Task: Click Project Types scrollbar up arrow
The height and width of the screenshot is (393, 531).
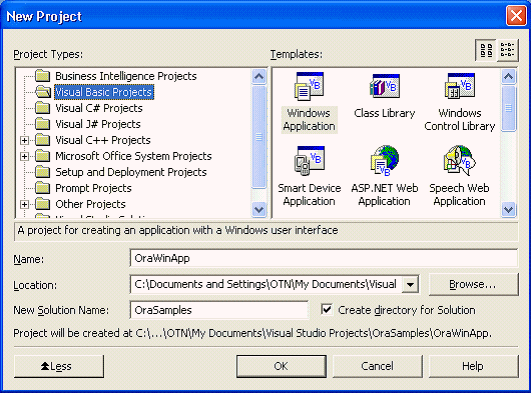Action: coord(259,77)
